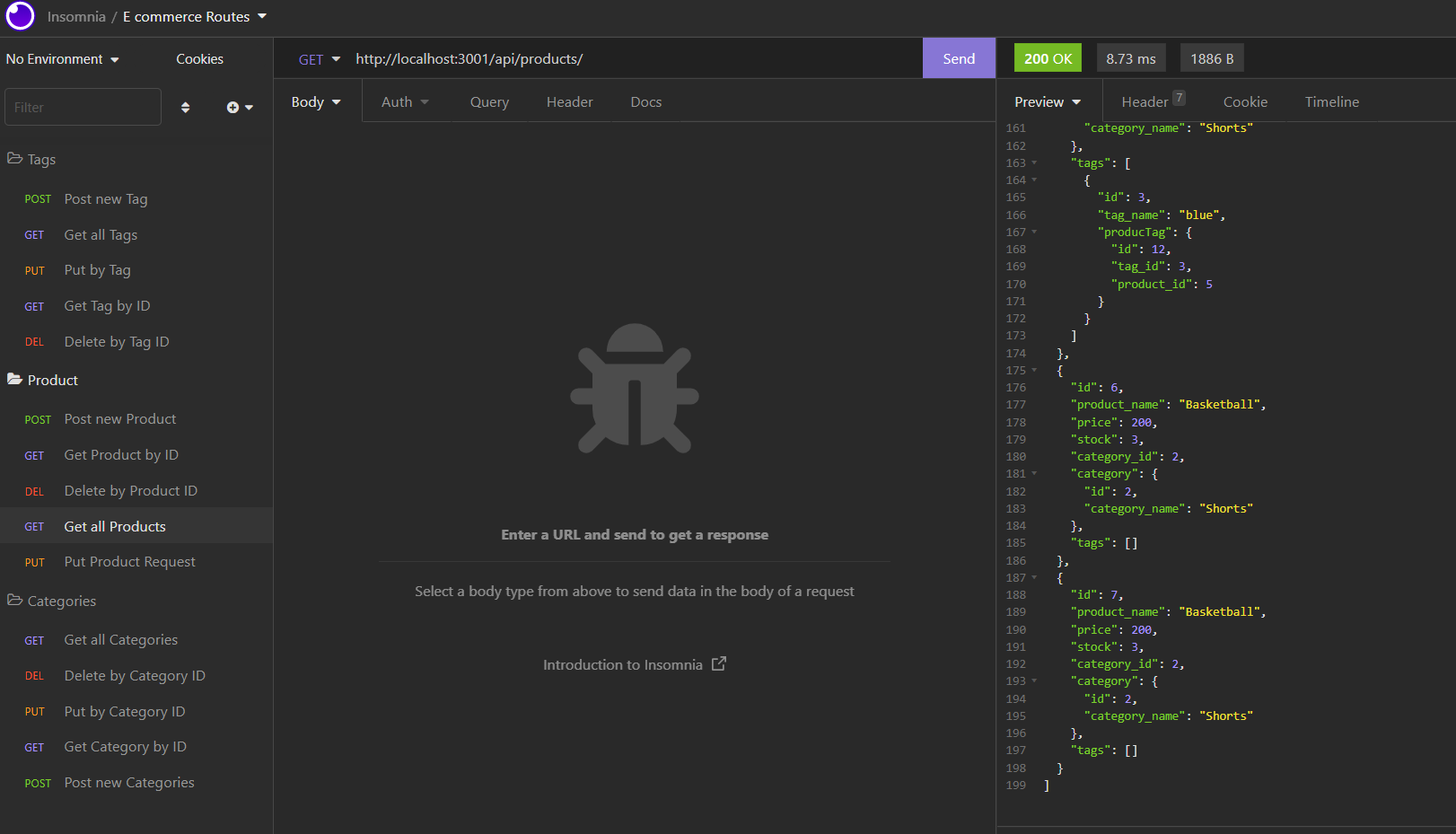This screenshot has height=834, width=1456.
Task: Open the Docs tab
Action: pyautogui.click(x=645, y=102)
